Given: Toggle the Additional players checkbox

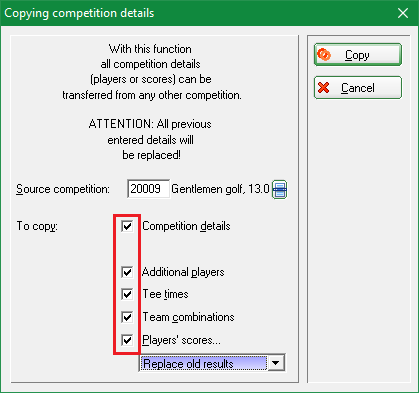Looking at the screenshot, I should (x=127, y=272).
